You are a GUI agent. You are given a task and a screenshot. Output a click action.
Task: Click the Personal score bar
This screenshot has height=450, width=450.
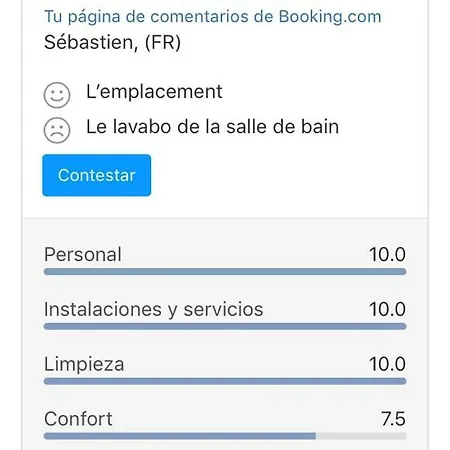[x=225, y=272]
